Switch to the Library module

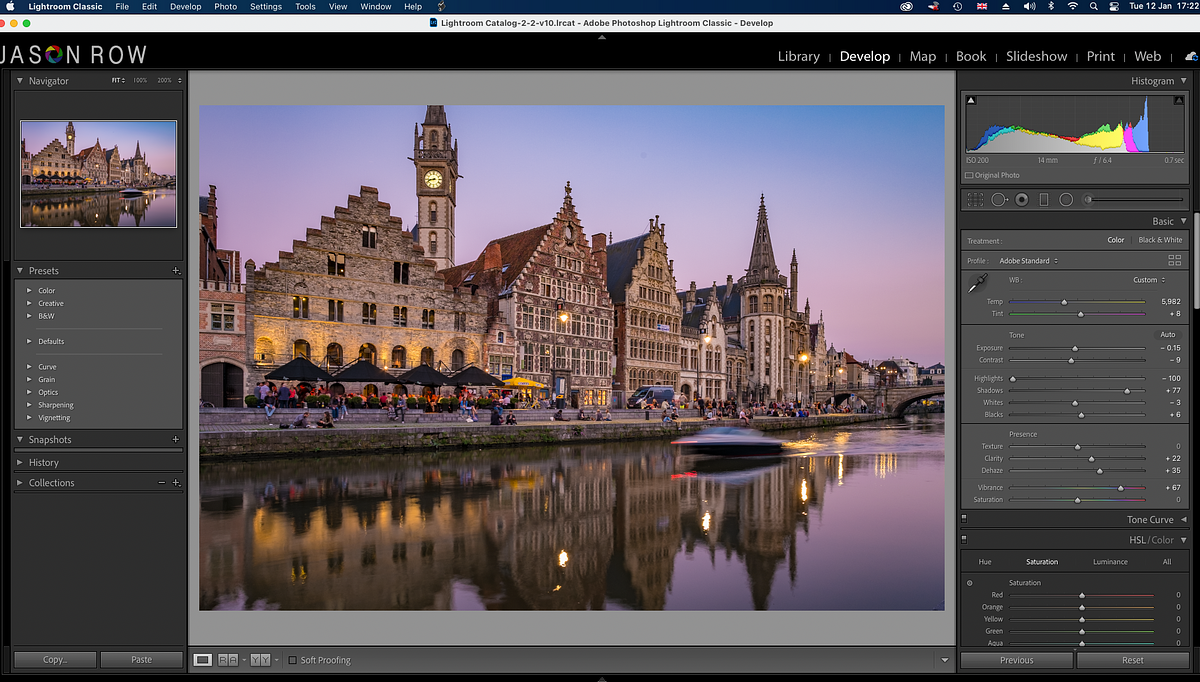[798, 56]
